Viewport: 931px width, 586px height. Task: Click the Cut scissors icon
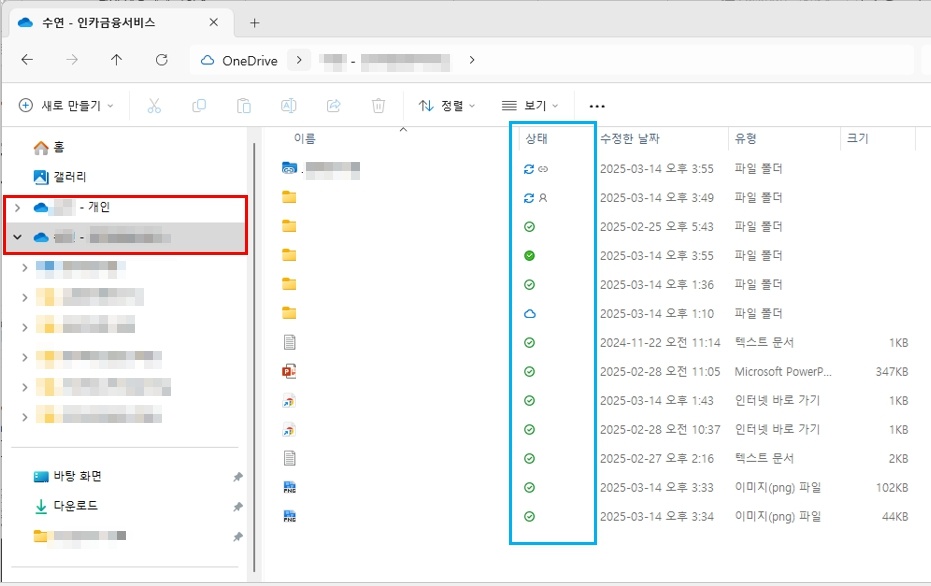tap(154, 106)
